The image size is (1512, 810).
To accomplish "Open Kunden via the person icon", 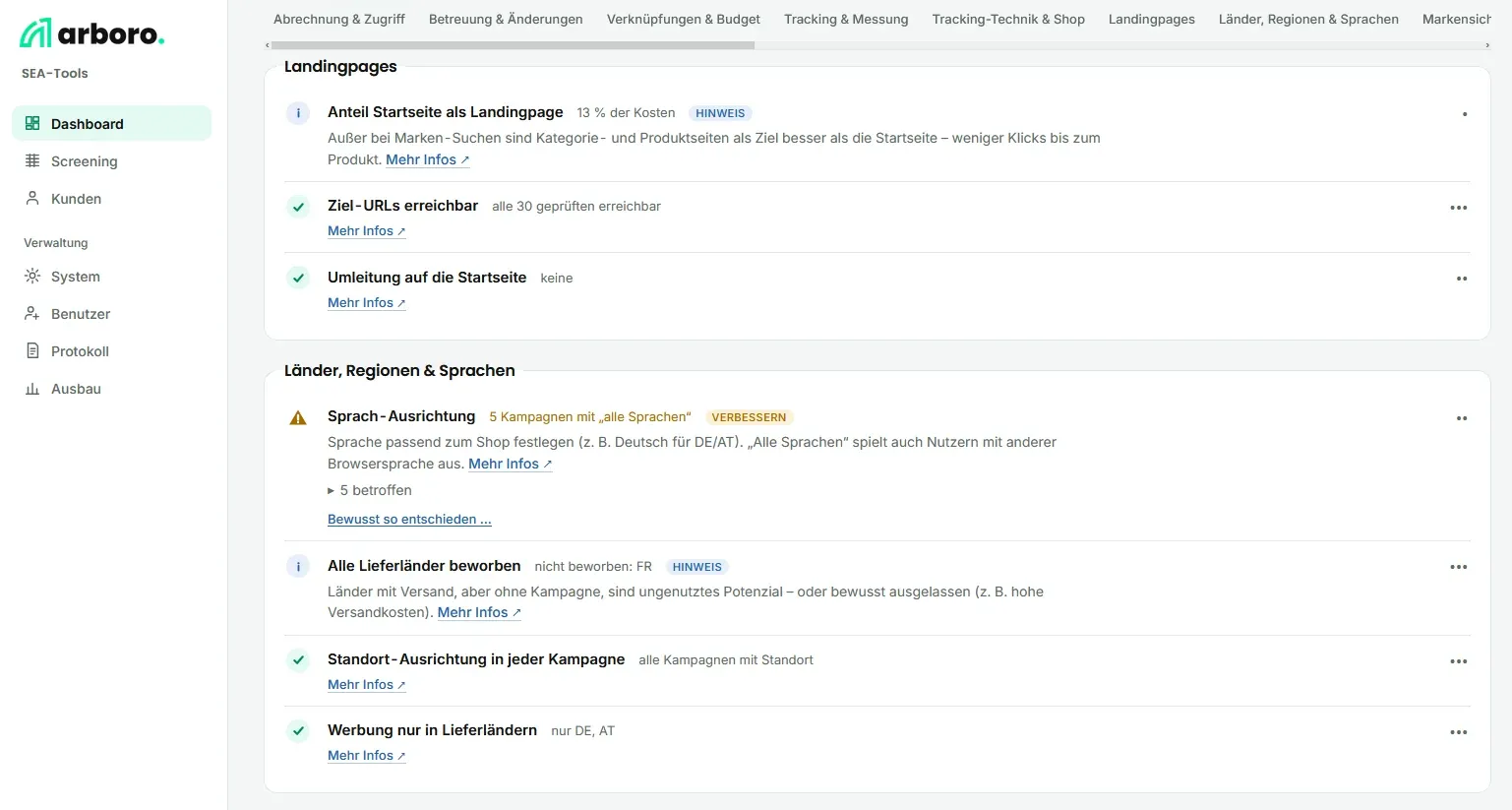I will pyautogui.click(x=32, y=198).
